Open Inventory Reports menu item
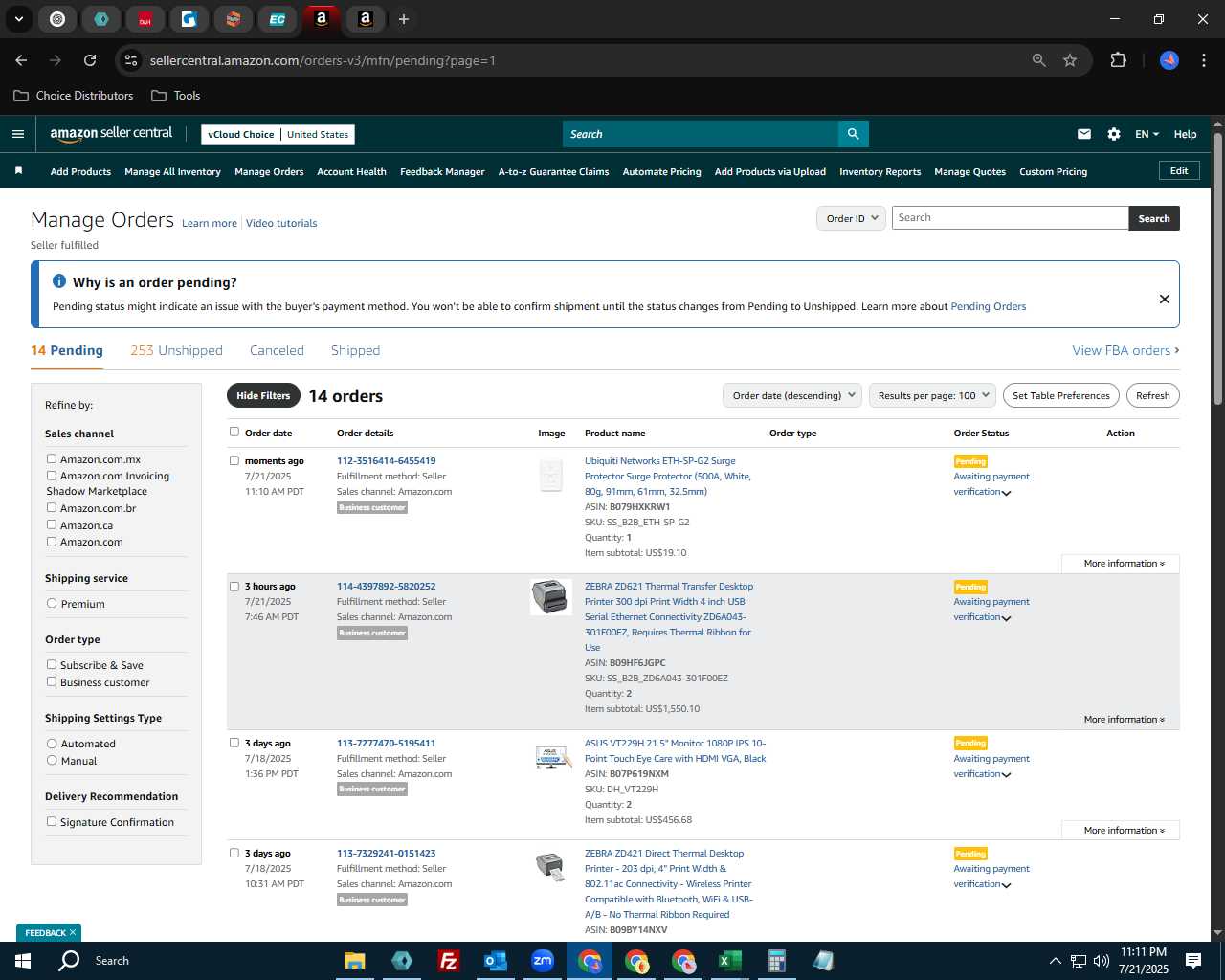 click(880, 172)
